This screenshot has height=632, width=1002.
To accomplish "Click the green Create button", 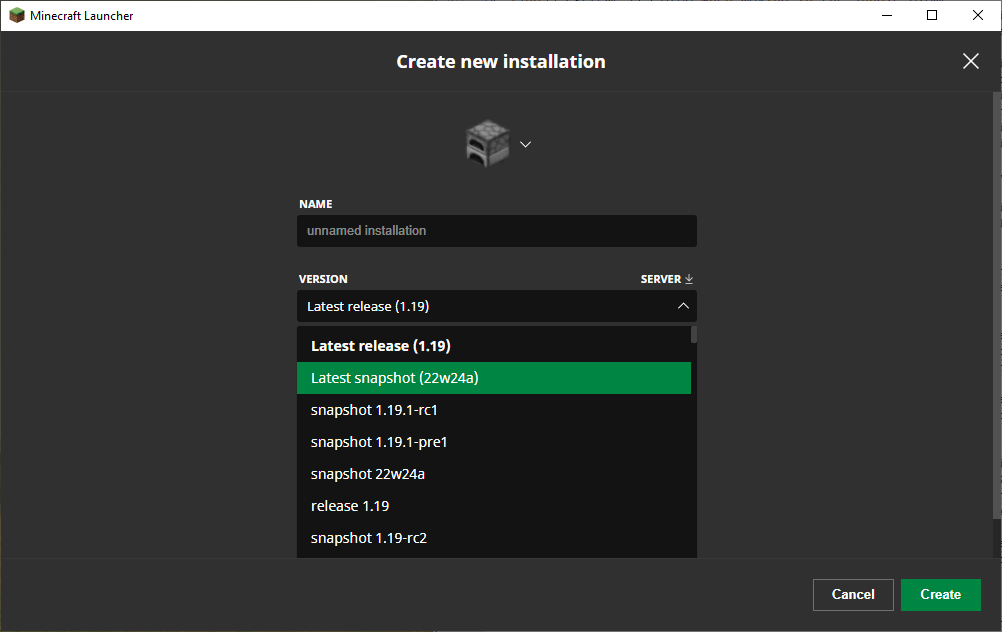I will [940, 594].
